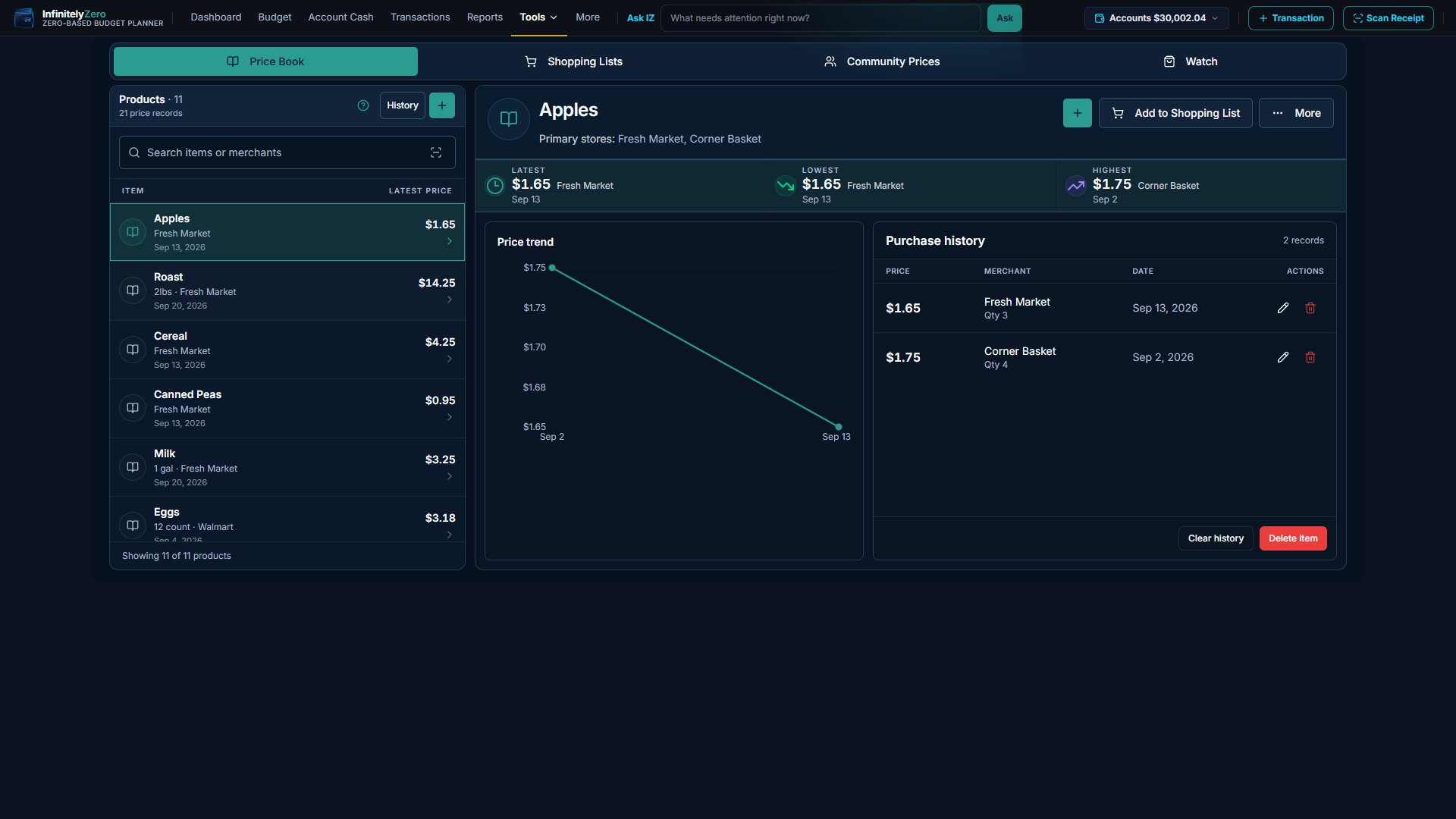Click the latest price clock icon
This screenshot has width=1456, height=819.
[x=495, y=186]
